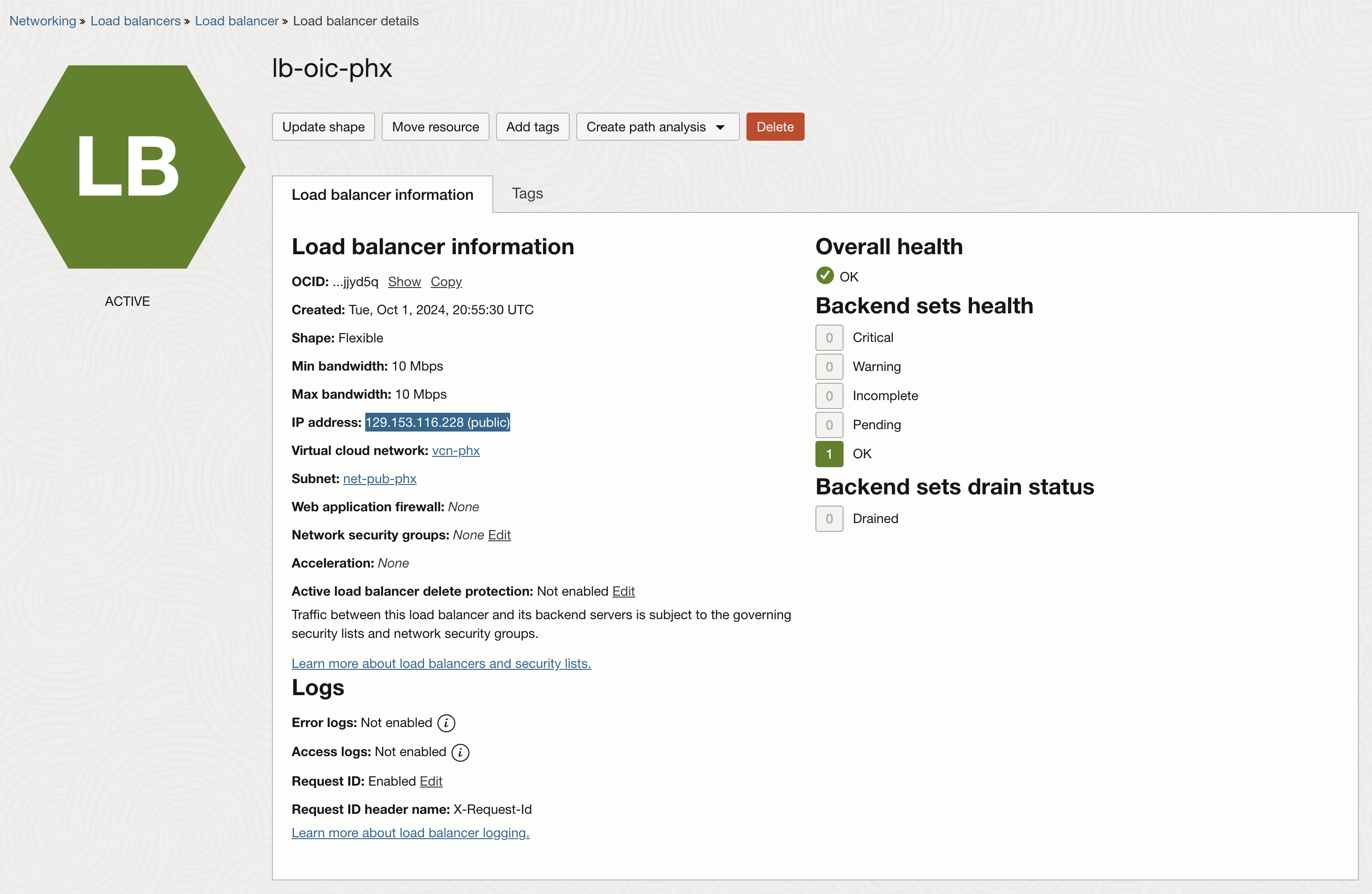Select the Load balancer information tab

(382, 195)
